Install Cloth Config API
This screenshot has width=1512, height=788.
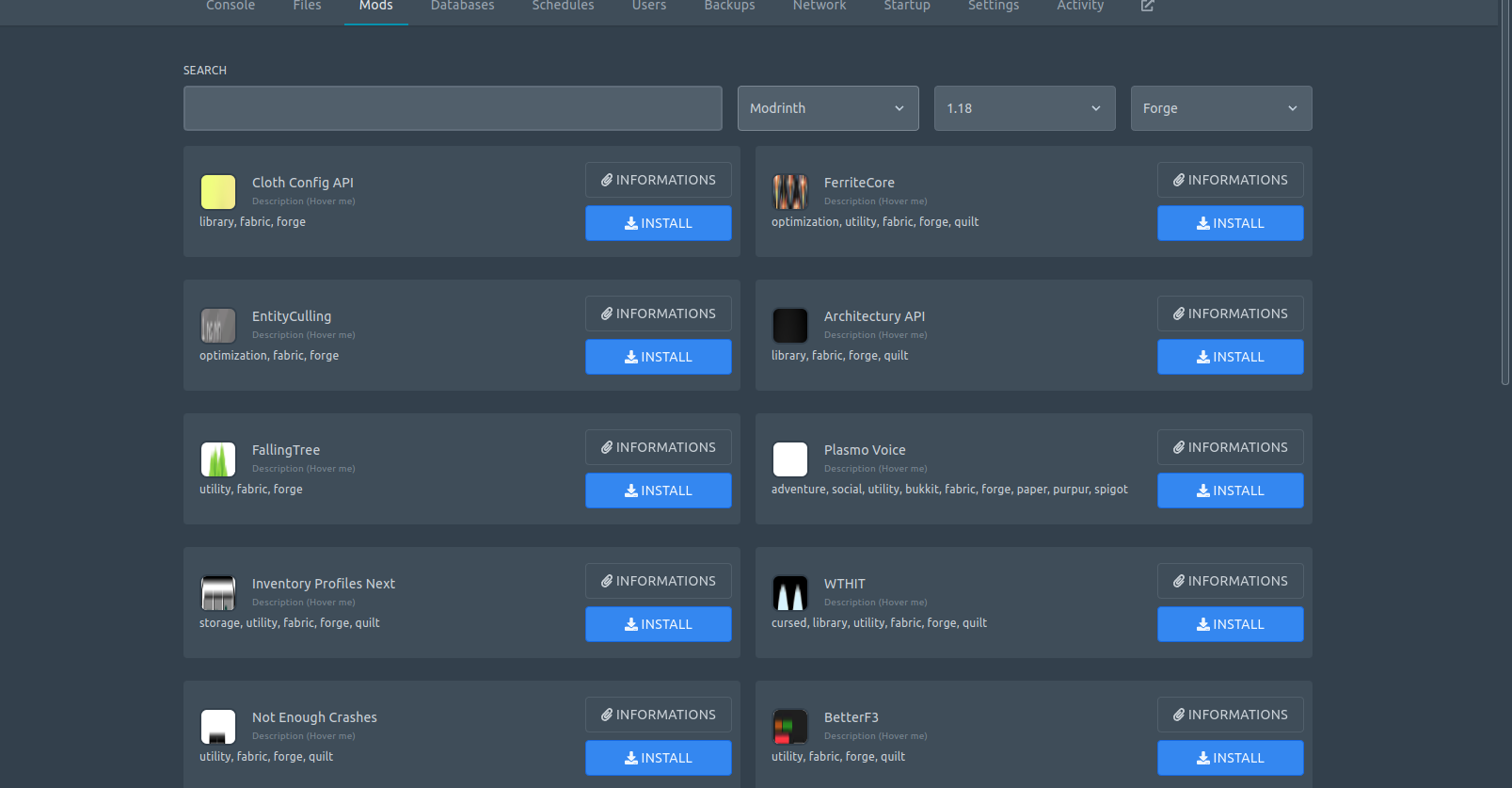[659, 223]
